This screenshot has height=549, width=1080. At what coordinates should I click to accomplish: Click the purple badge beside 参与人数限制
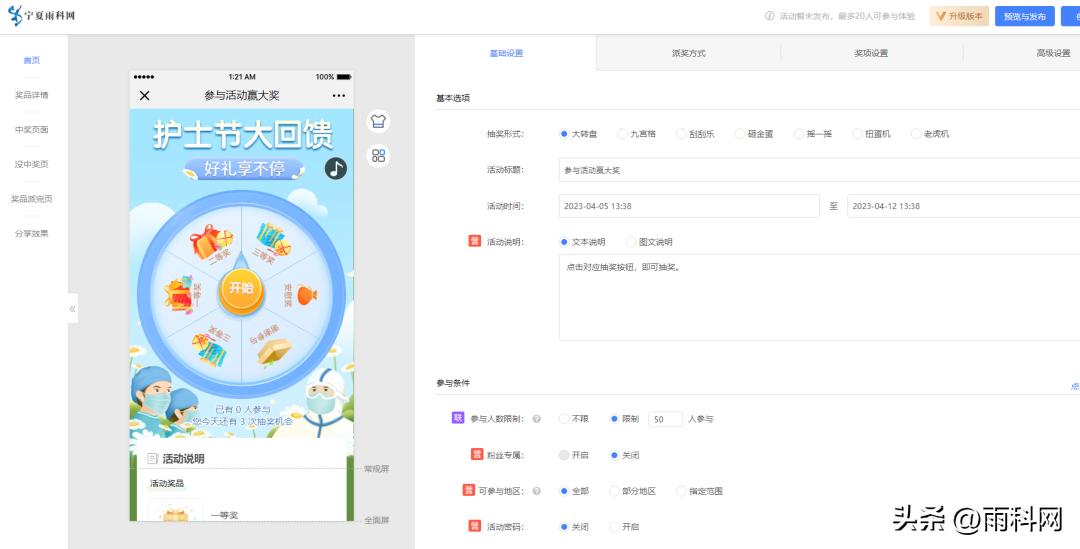point(458,417)
